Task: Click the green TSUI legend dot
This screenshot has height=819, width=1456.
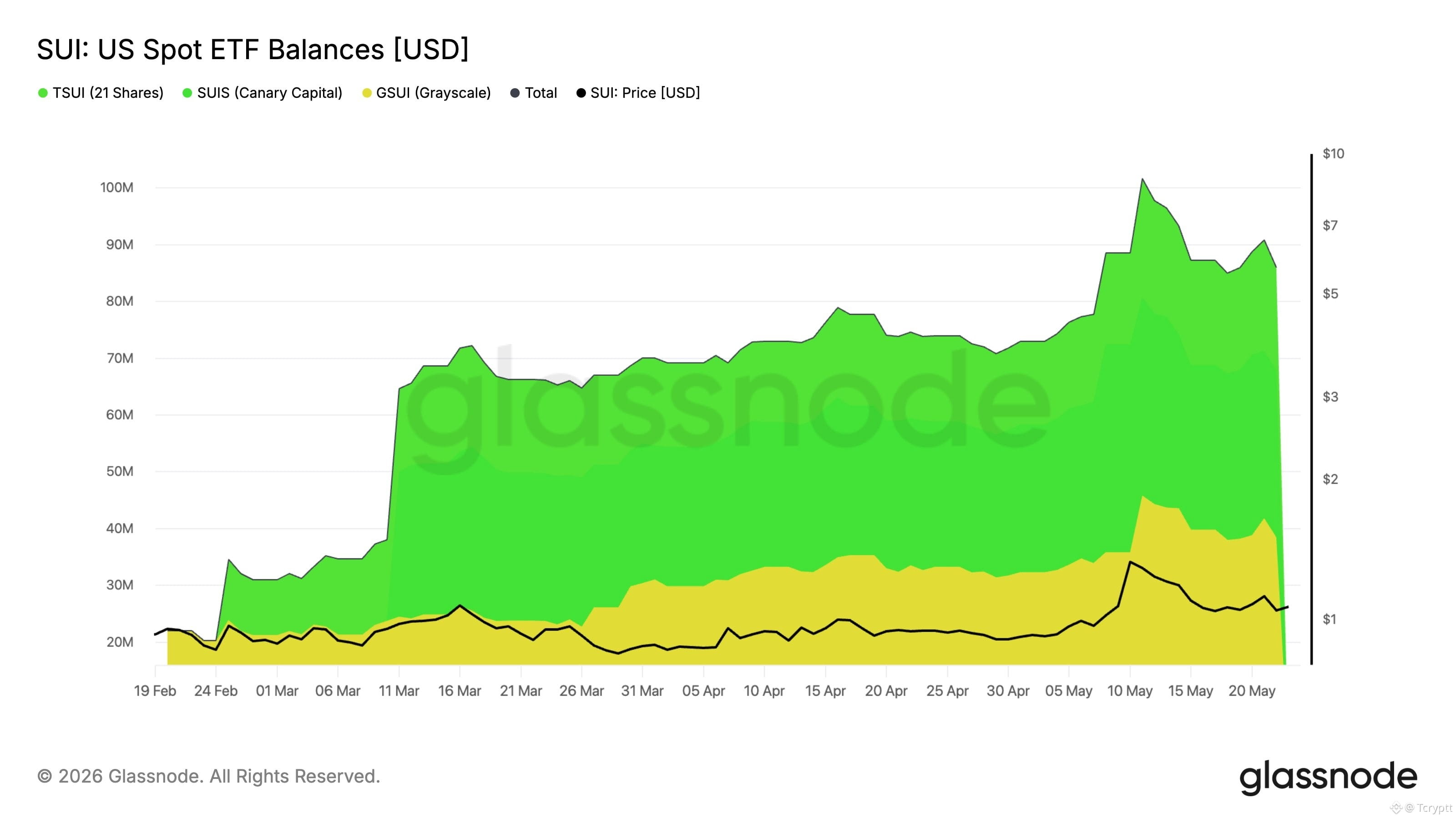Action: click(x=42, y=93)
